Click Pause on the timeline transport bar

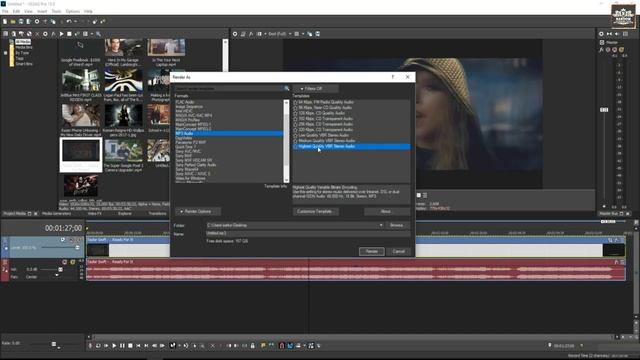click(122, 346)
